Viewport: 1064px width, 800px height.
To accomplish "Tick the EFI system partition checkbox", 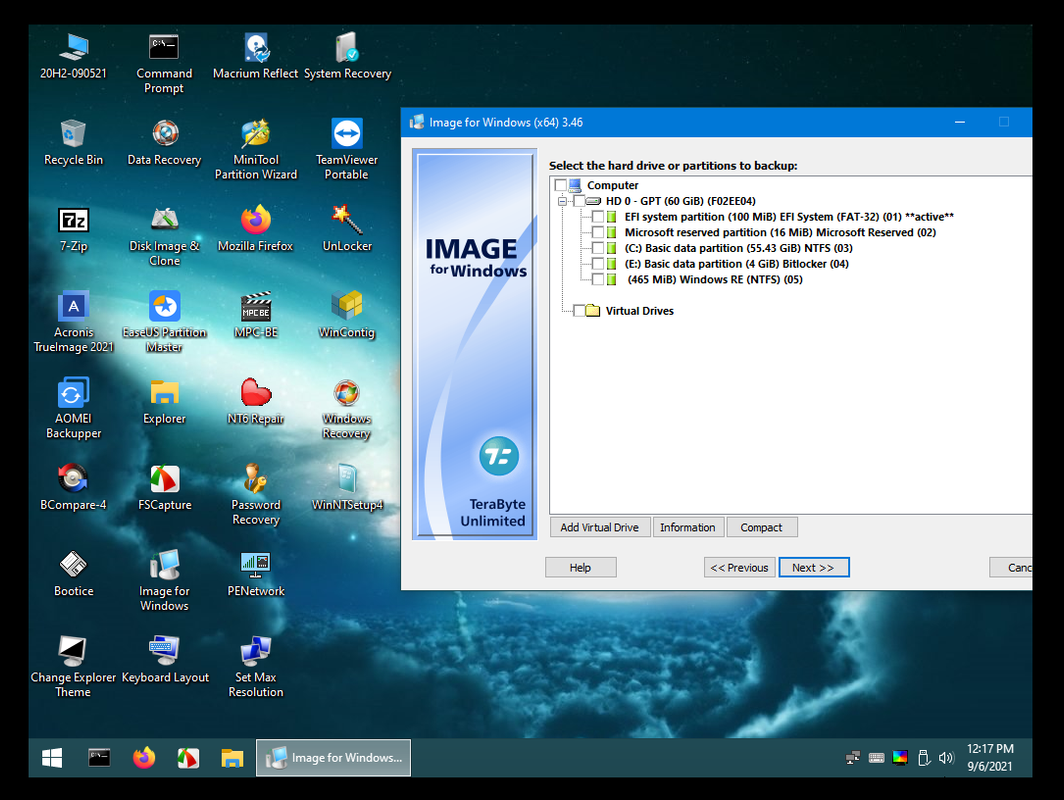I will (598, 216).
